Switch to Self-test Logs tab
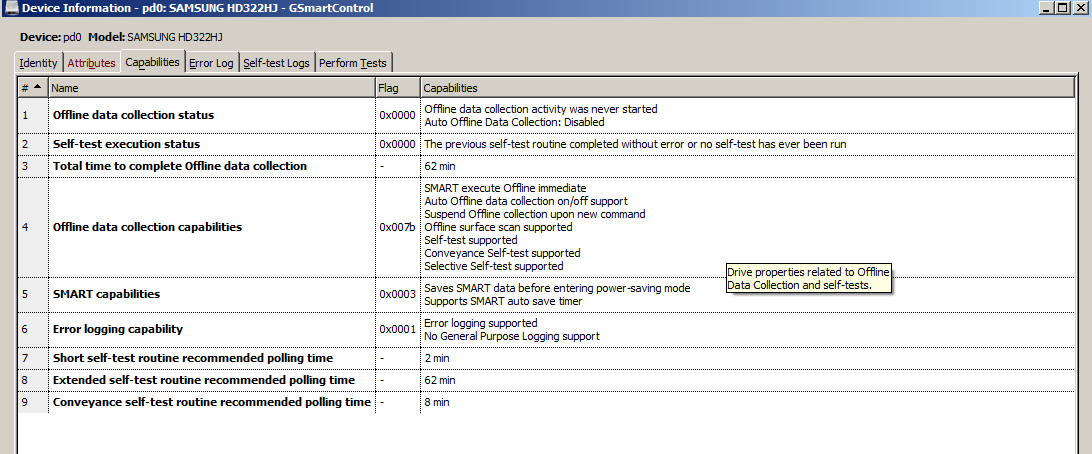 point(276,63)
